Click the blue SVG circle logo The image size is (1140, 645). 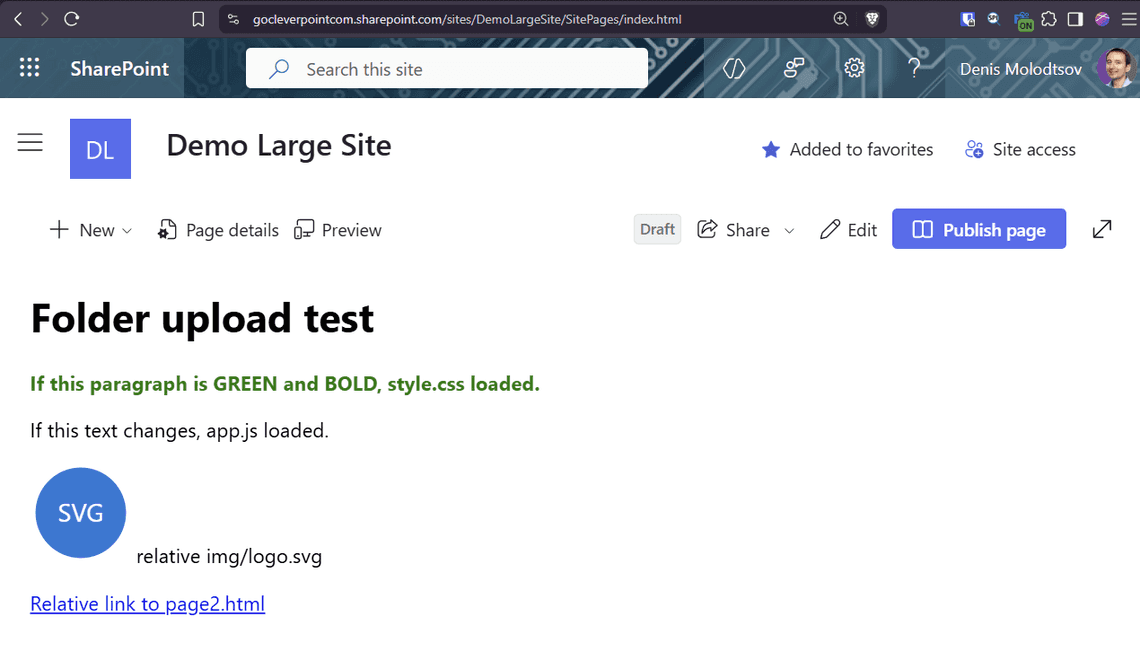point(81,513)
